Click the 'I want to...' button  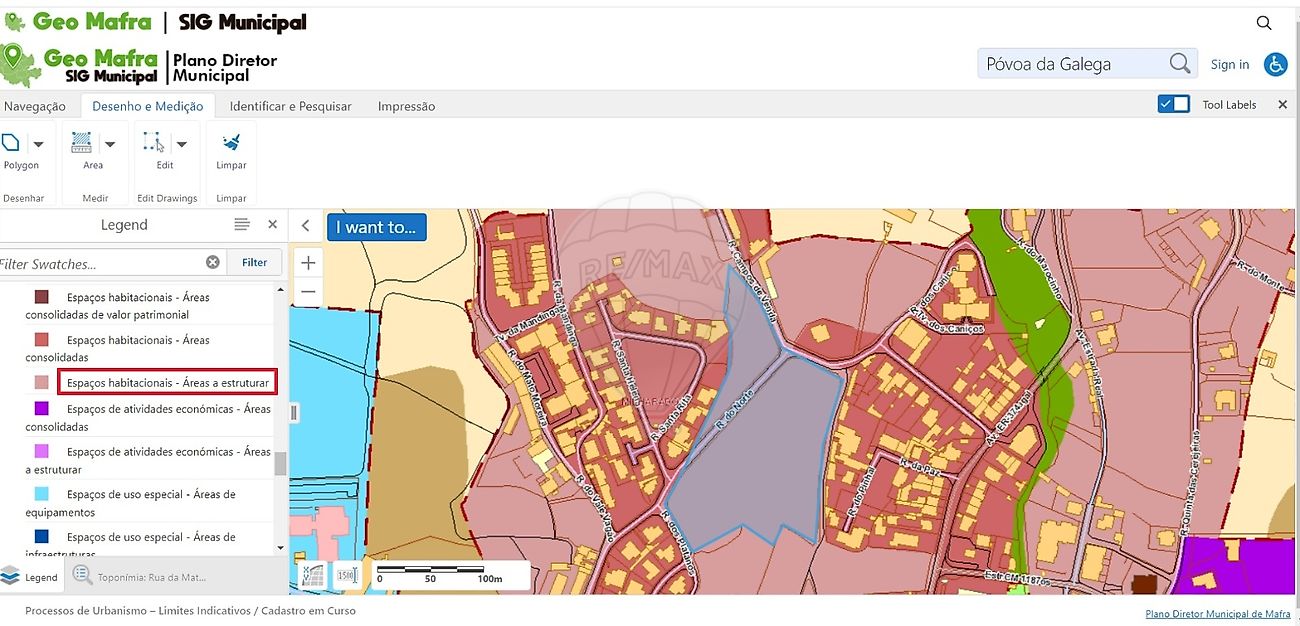click(x=376, y=227)
